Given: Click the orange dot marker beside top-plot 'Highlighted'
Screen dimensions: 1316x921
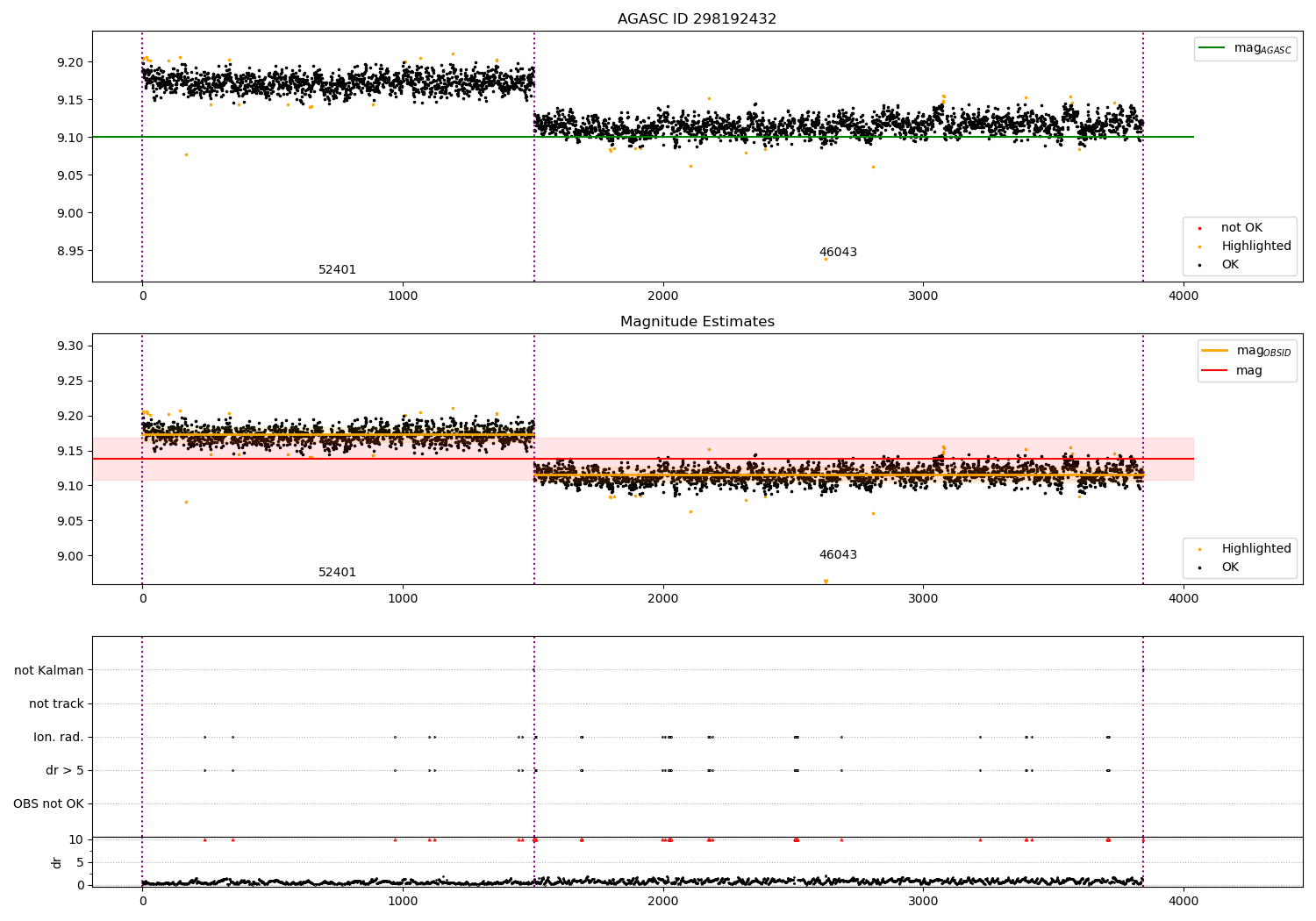Looking at the screenshot, I should pyautogui.click(x=1199, y=247).
